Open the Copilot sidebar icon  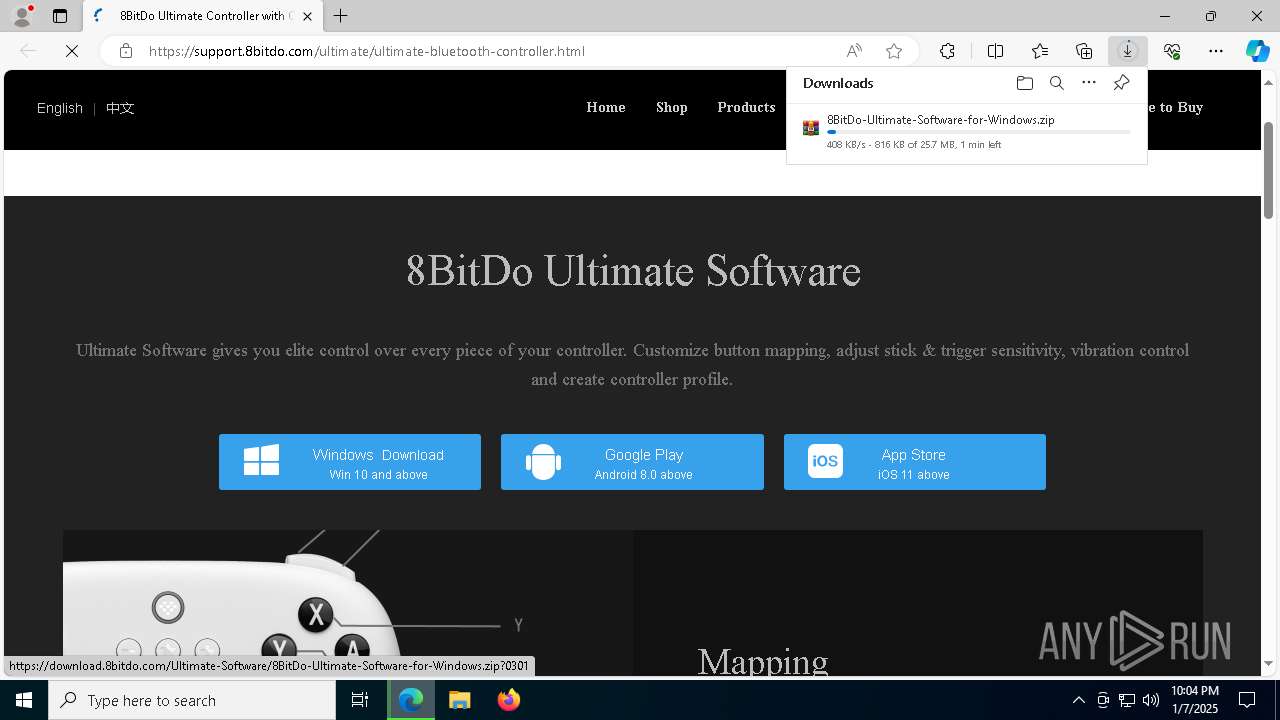(1257, 51)
